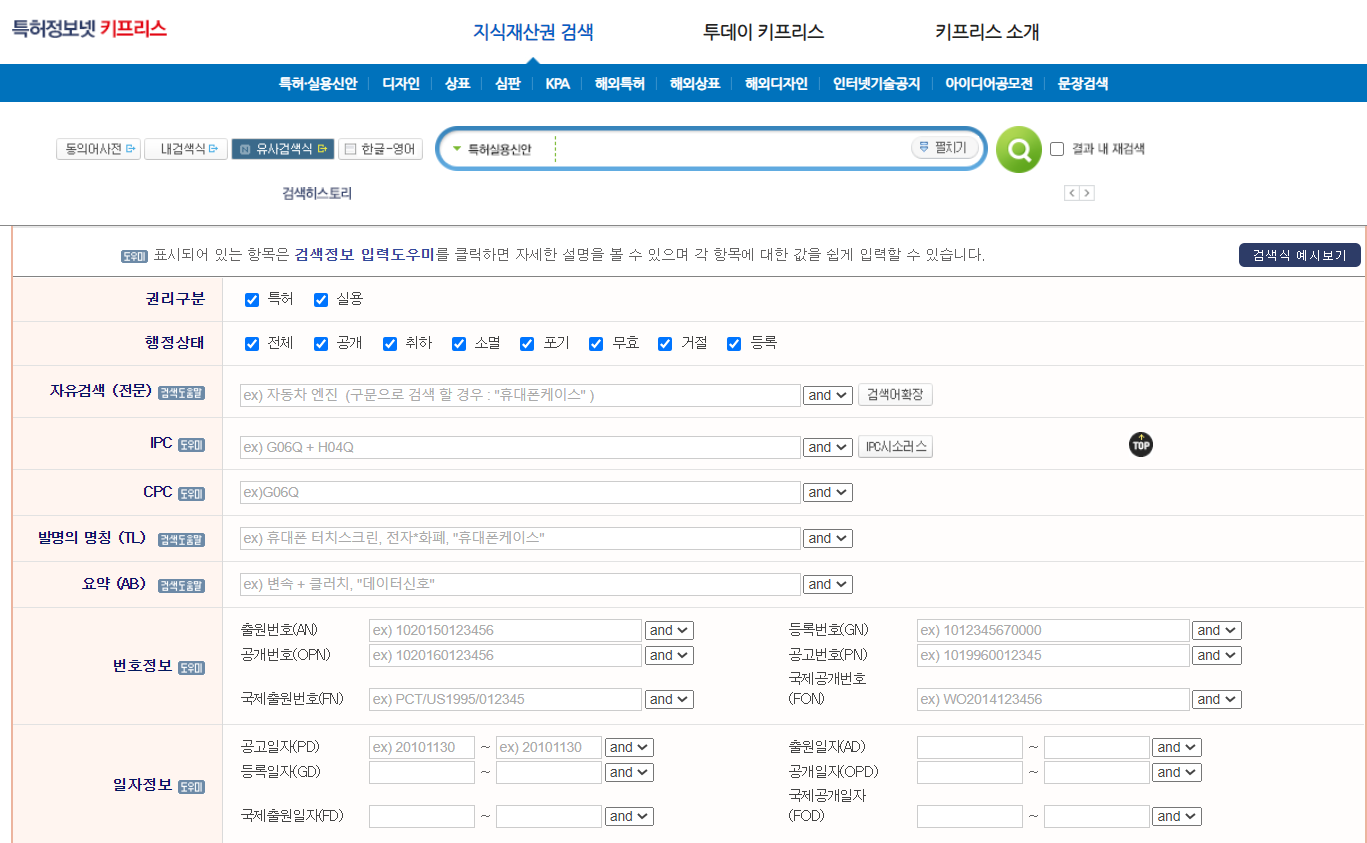The height and width of the screenshot is (843, 1367).
Task: Select 인터넷기술공지 menu item
Action: tap(876, 84)
